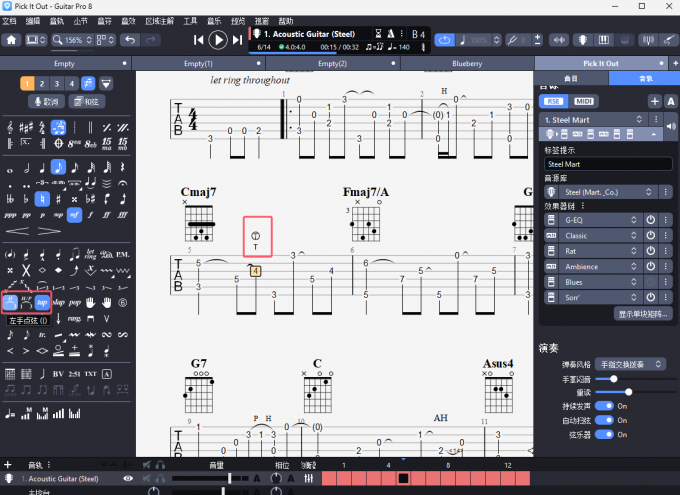Image resolution: width=680 pixels, height=495 pixels.
Task: Select voice 2 in edition palette
Action: [x=43, y=83]
